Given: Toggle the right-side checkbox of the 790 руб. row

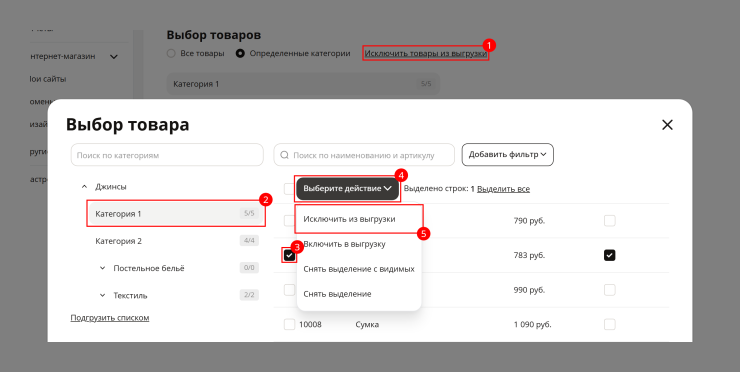Looking at the screenshot, I should point(610,220).
